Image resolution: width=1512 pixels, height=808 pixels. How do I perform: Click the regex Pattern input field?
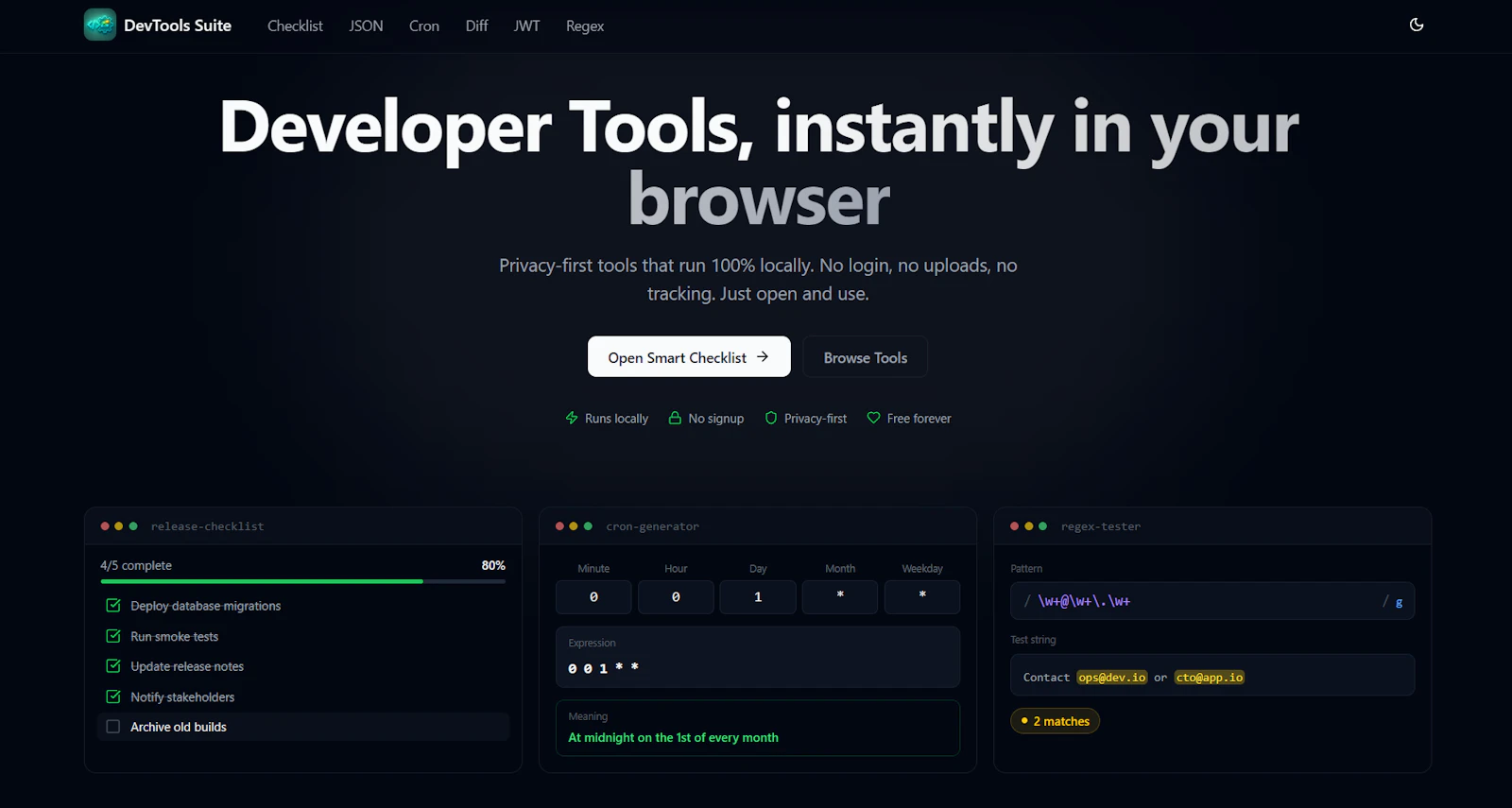click(1212, 601)
